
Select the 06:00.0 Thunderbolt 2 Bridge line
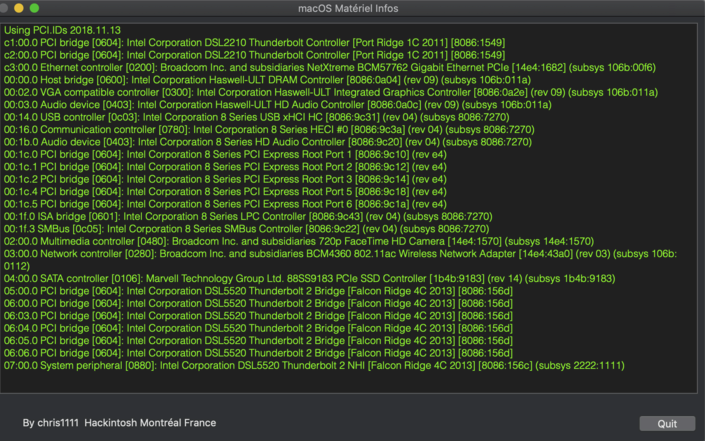coord(259,303)
